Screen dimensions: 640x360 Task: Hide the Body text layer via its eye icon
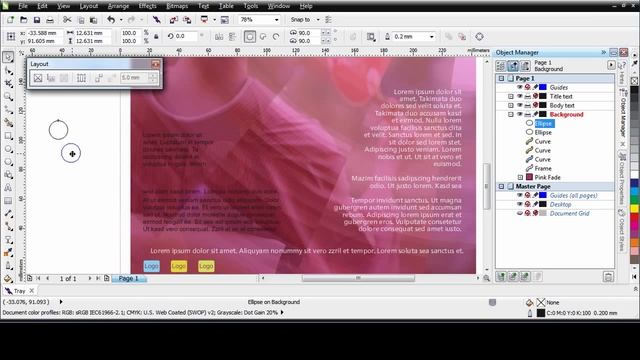pos(520,105)
